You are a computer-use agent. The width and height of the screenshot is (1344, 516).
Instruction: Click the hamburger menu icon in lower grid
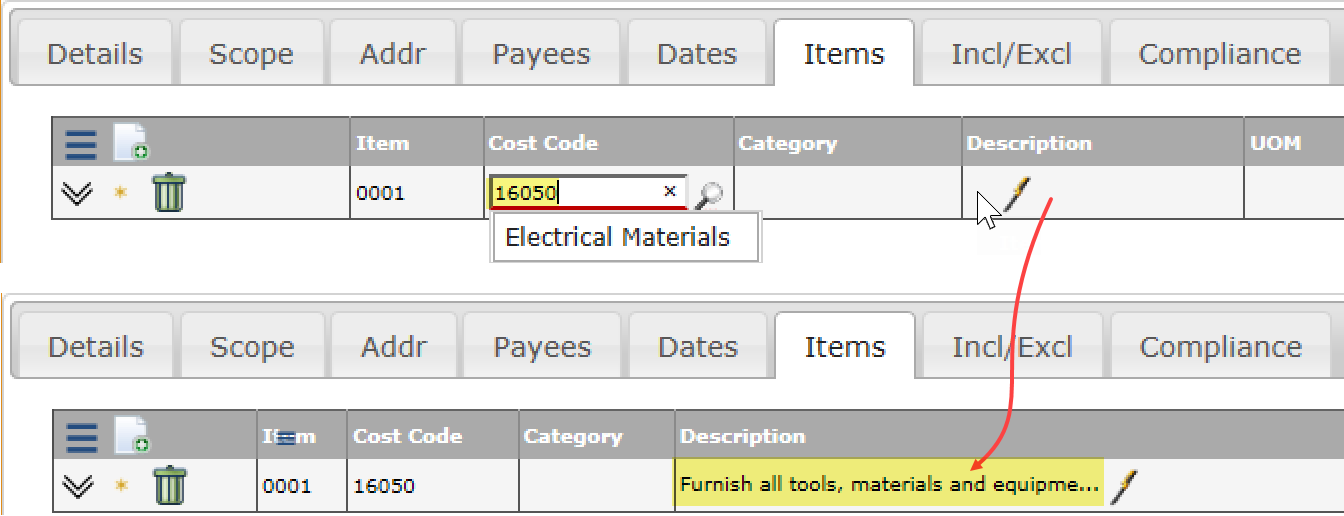[81, 437]
